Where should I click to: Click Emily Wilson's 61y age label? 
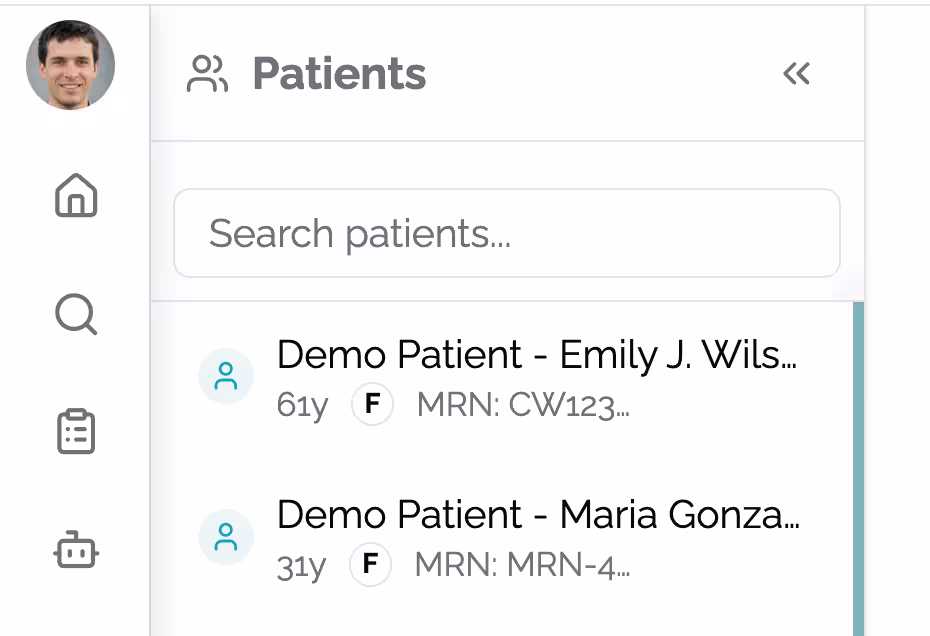301,406
